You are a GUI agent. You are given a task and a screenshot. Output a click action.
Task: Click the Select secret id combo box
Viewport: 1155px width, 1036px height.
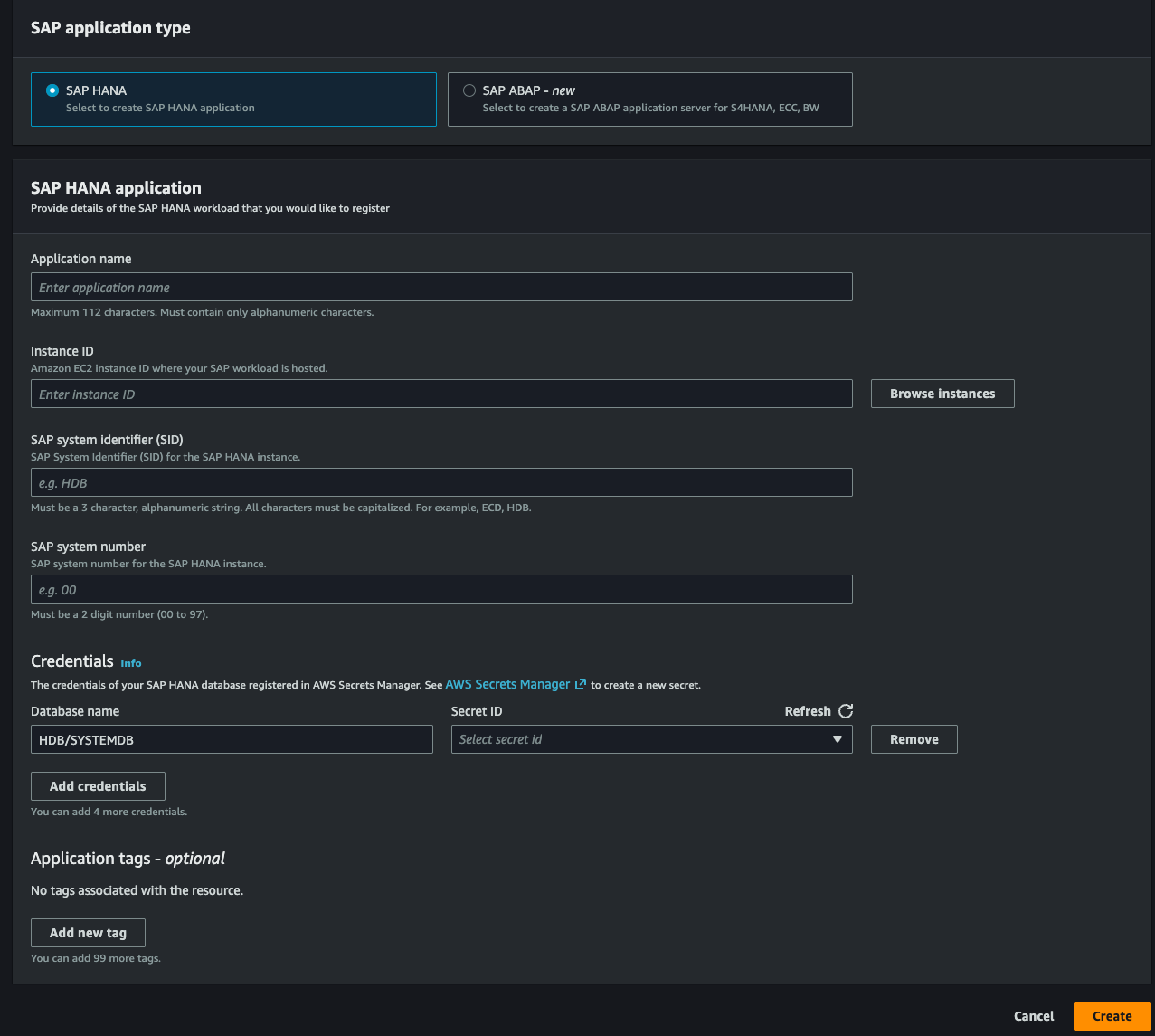640,739
